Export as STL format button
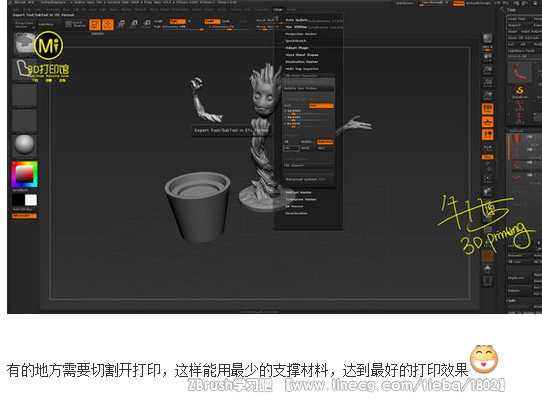 [x=291, y=148]
